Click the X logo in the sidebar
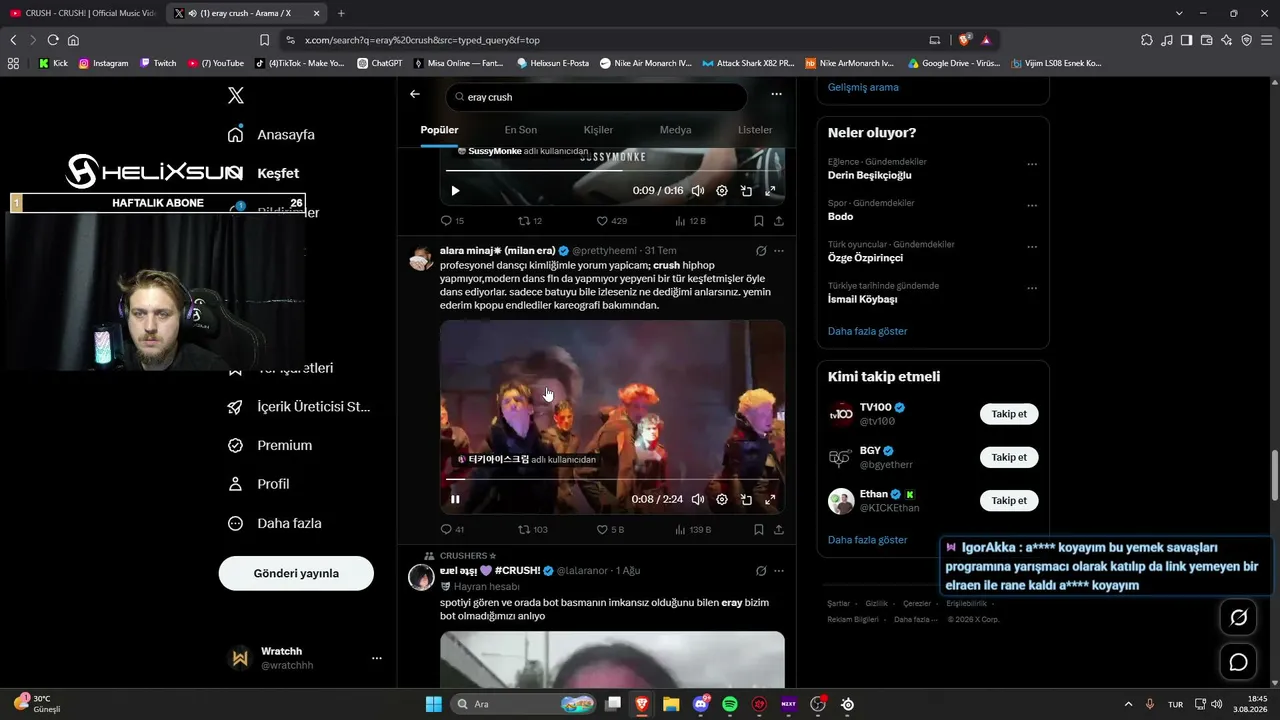 (236, 95)
